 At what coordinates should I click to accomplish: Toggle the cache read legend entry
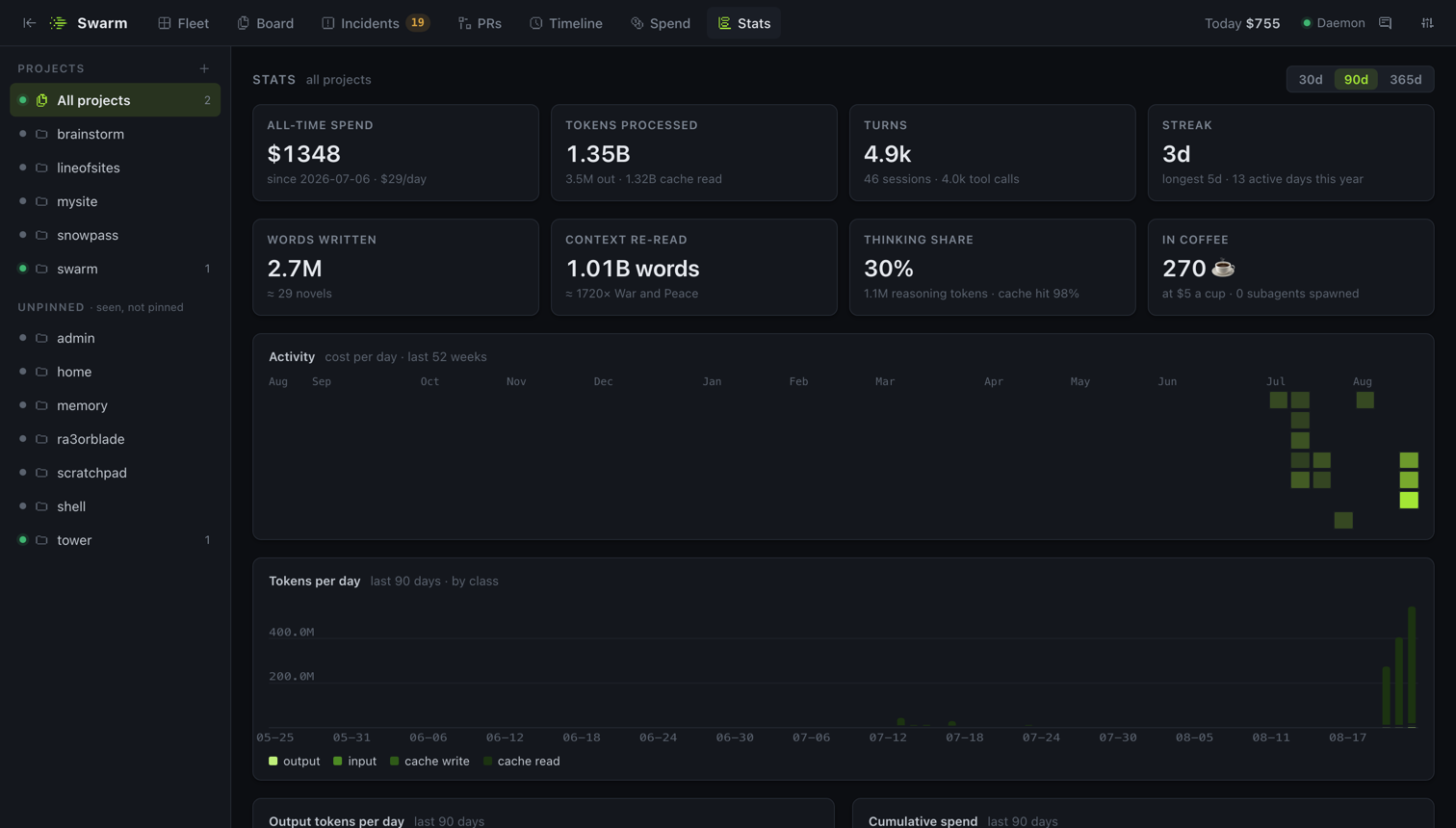[521, 761]
